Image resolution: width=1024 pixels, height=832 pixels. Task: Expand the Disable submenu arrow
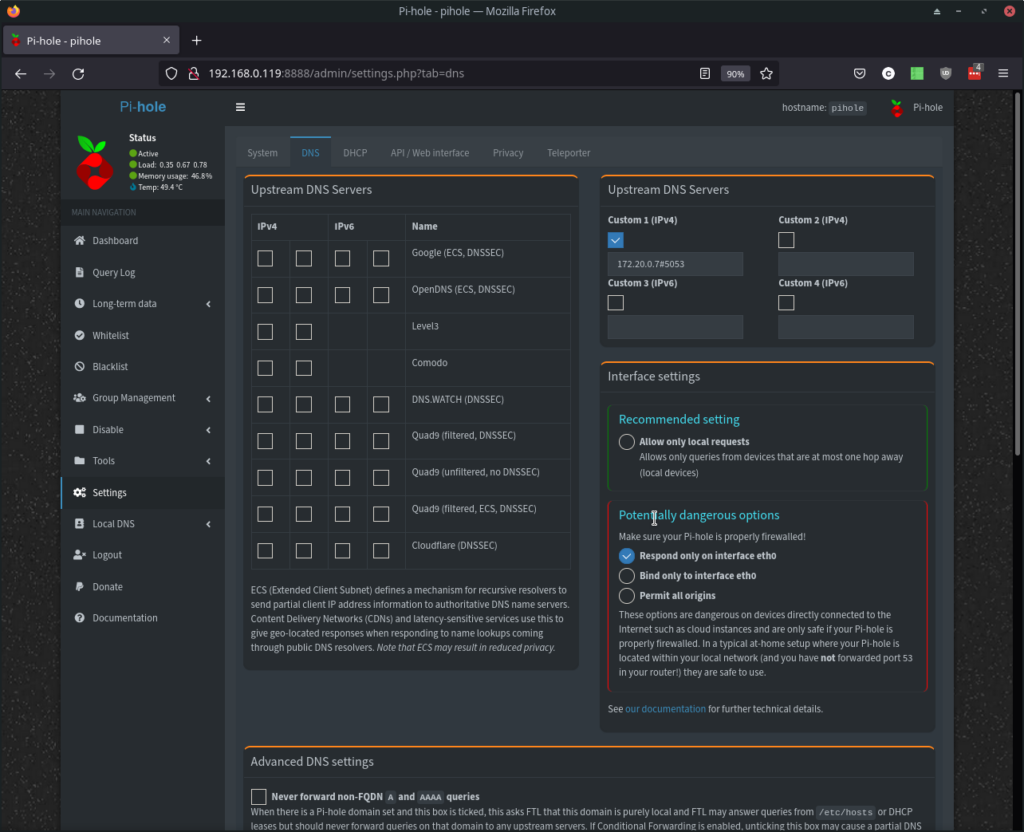coord(208,430)
